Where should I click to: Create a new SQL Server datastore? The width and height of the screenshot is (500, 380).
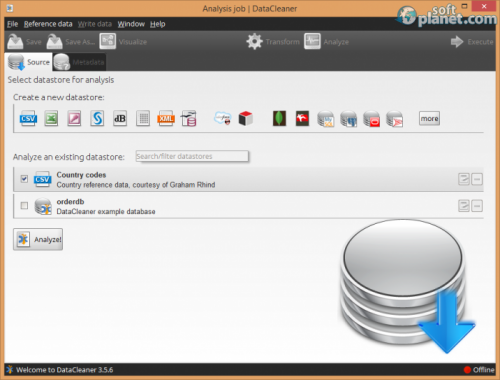pyautogui.click(x=395, y=119)
